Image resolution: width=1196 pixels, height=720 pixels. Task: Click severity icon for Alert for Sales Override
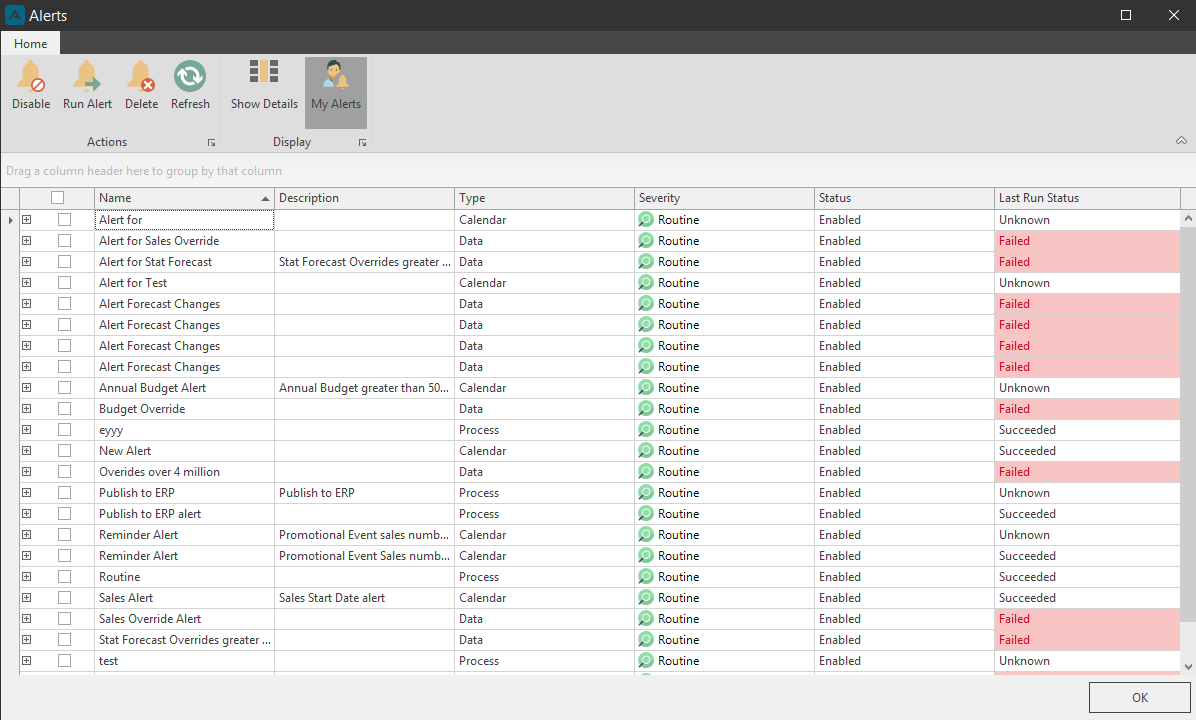click(646, 241)
